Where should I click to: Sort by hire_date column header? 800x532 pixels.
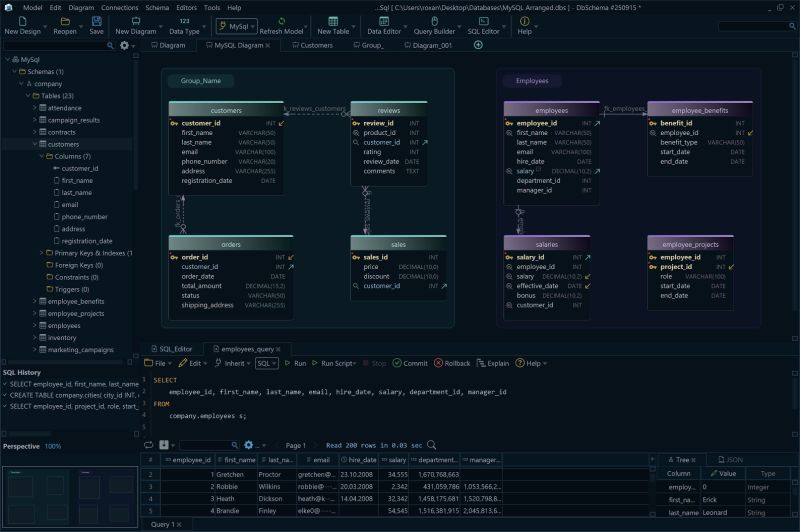[359, 460]
